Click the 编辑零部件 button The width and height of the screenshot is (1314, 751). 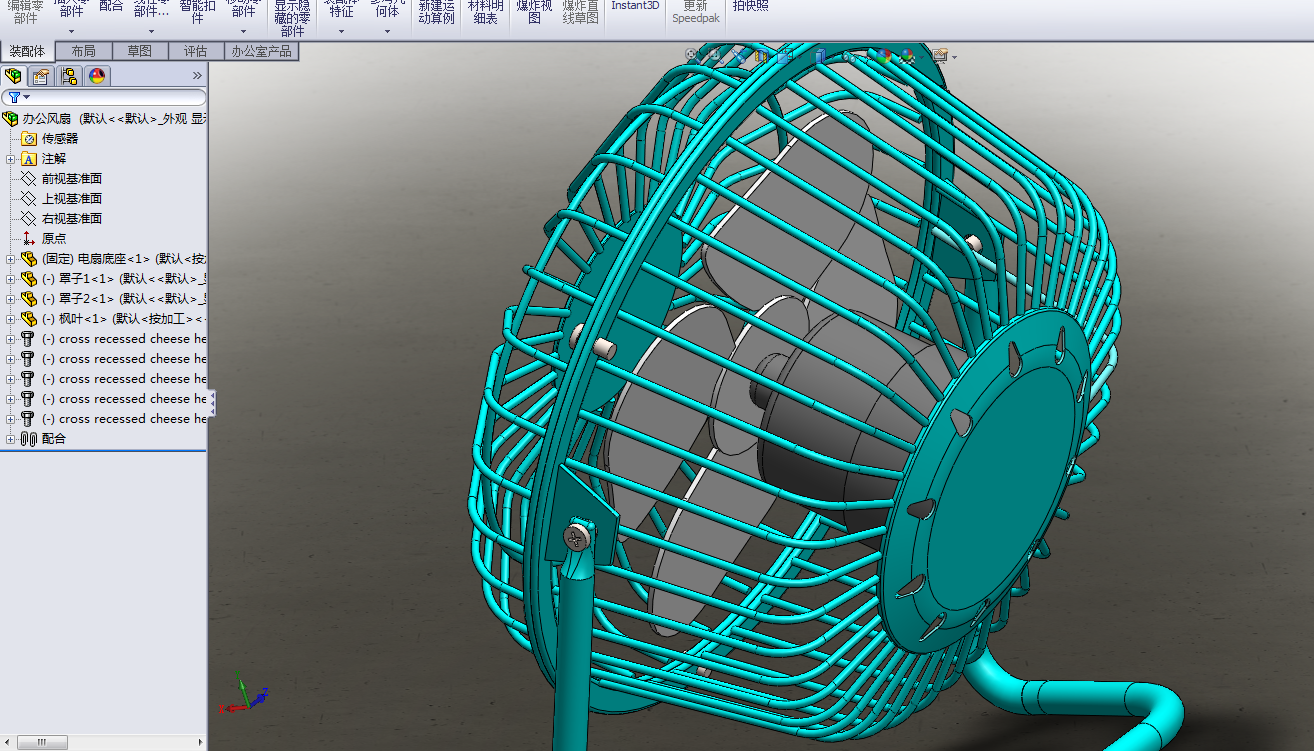coord(26,10)
